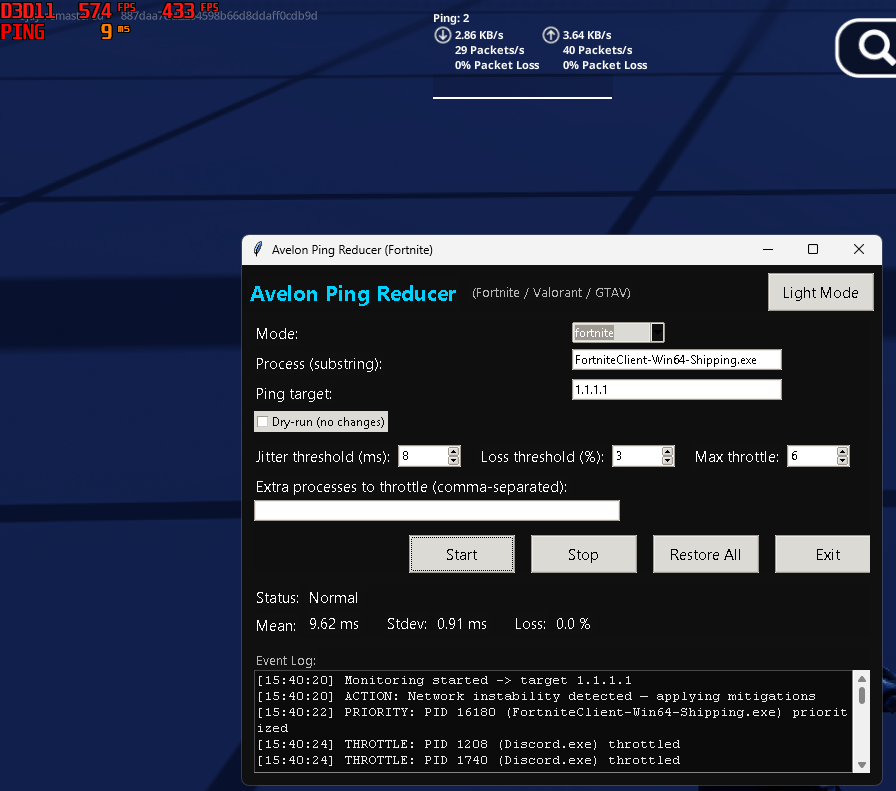Close the Avelon Ping Reducer window
This screenshot has width=896, height=791.
point(858,249)
